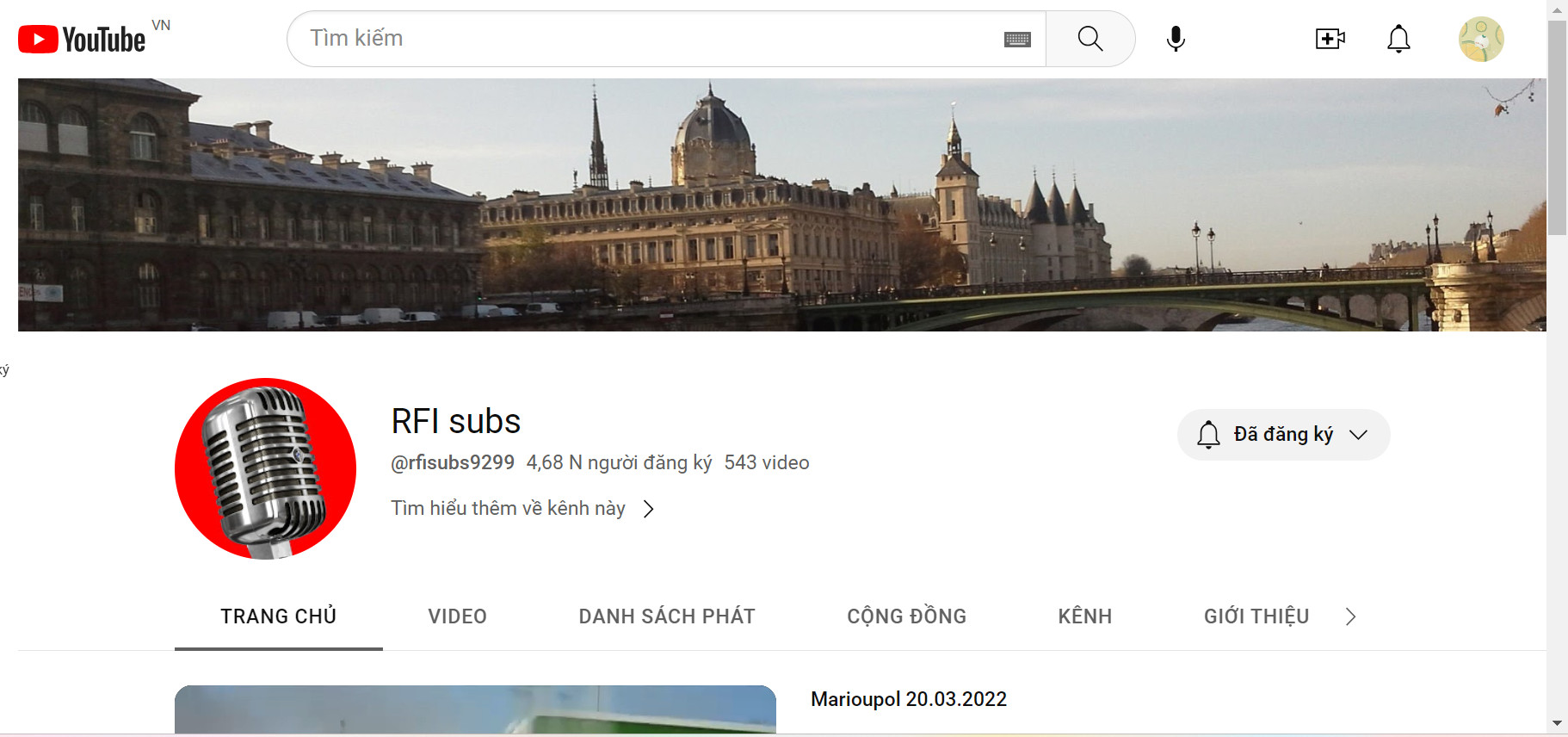The image size is (1568, 737).
Task: Switch to the GIỚI THIỆU tab
Action: click(1256, 616)
